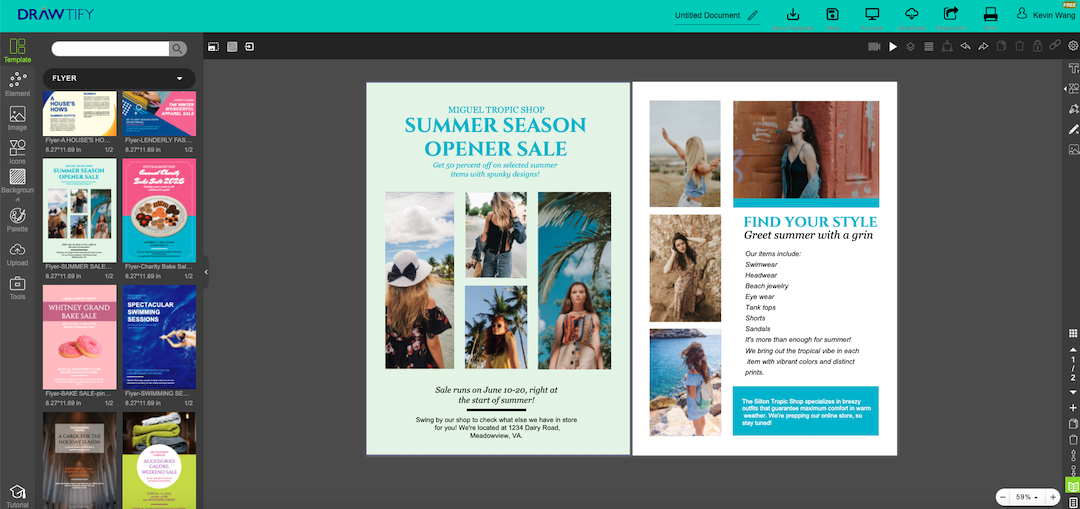
Task: Expand the FLYER category dropdown
Action: (119, 79)
